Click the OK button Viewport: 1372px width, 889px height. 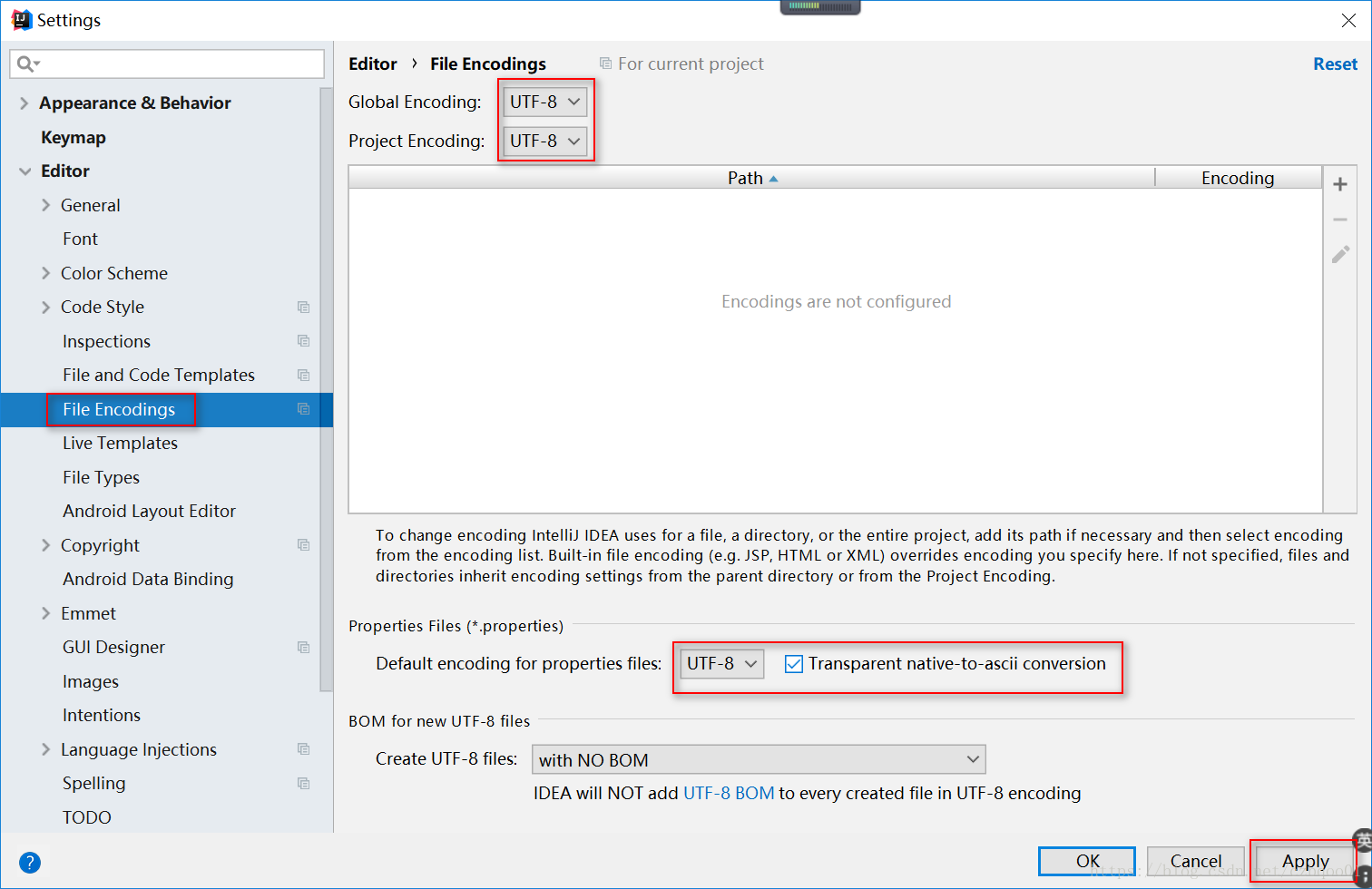[1087, 861]
